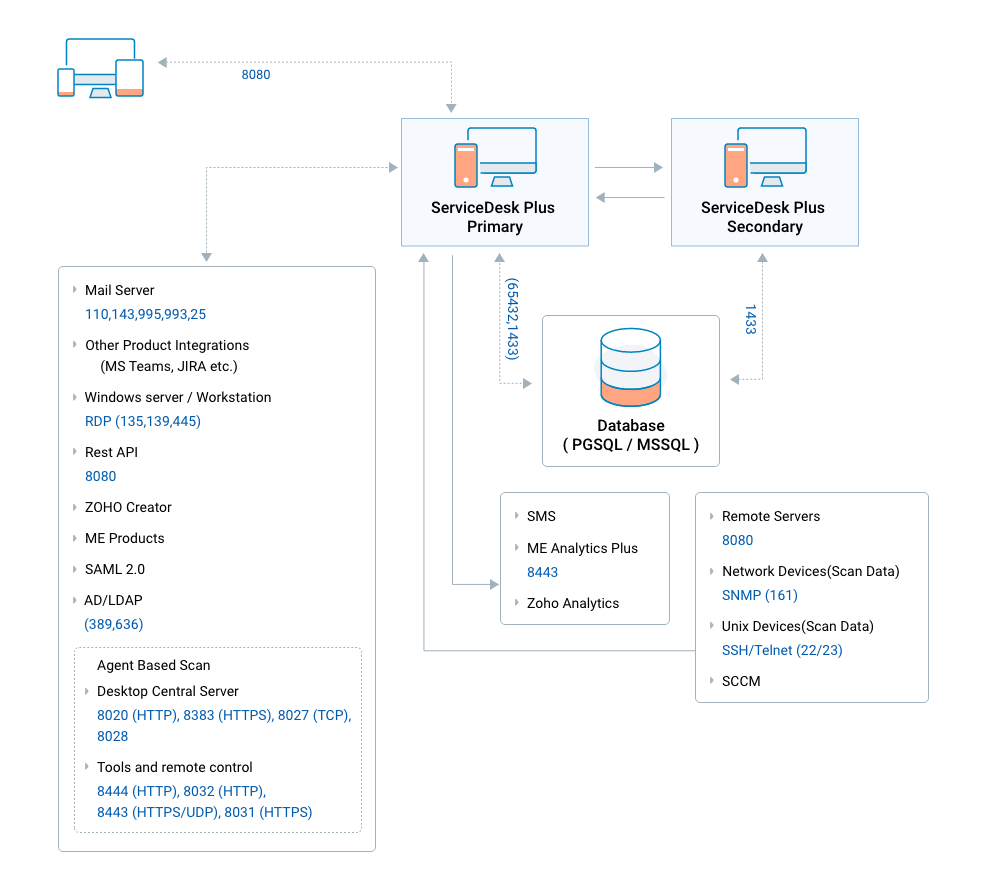The height and width of the screenshot is (872, 1003).
Task: Click 'RDP (135,139,445)' port text
Action: click(143, 421)
